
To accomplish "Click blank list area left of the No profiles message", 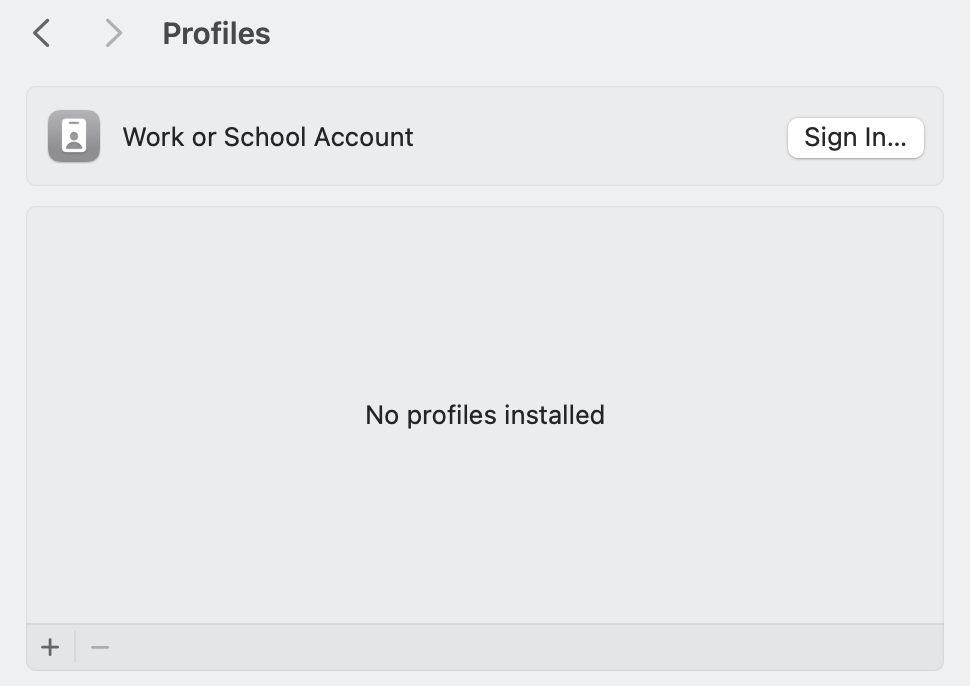I will coord(190,415).
